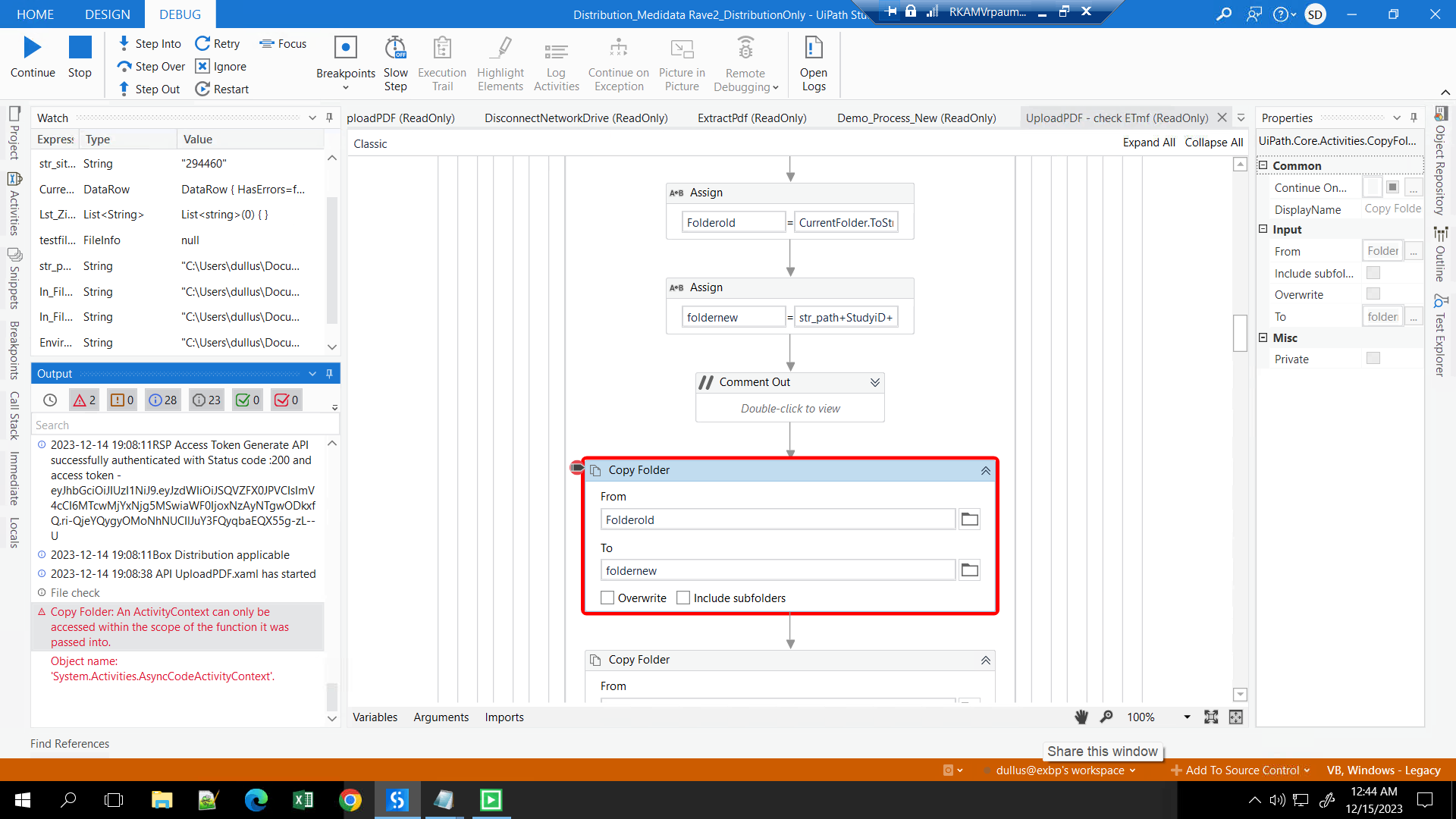Collapse the highlighted Copy Folder activity
This screenshot has width=1456, height=819.
point(985,471)
